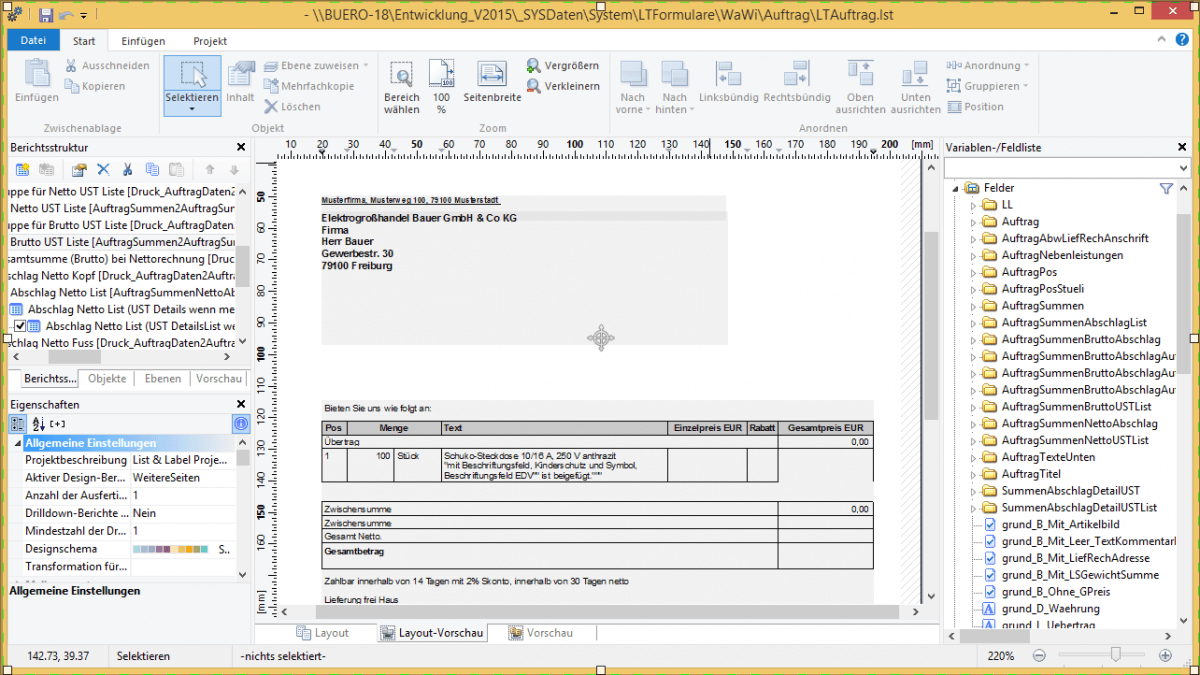
Task: Set zoom to 100 % via ribbon
Action: click(441, 86)
